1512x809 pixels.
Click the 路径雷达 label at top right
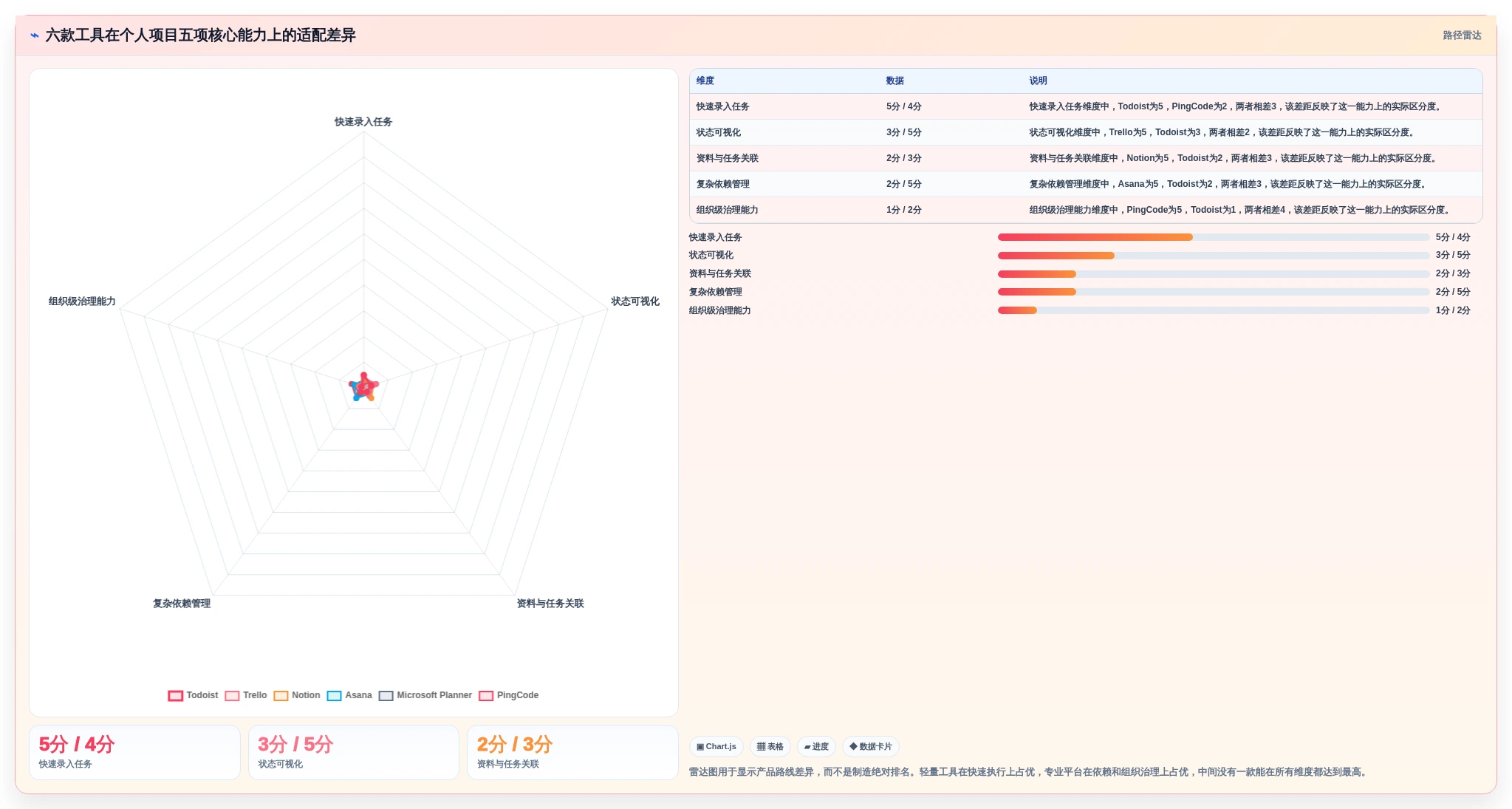pyautogui.click(x=1462, y=35)
